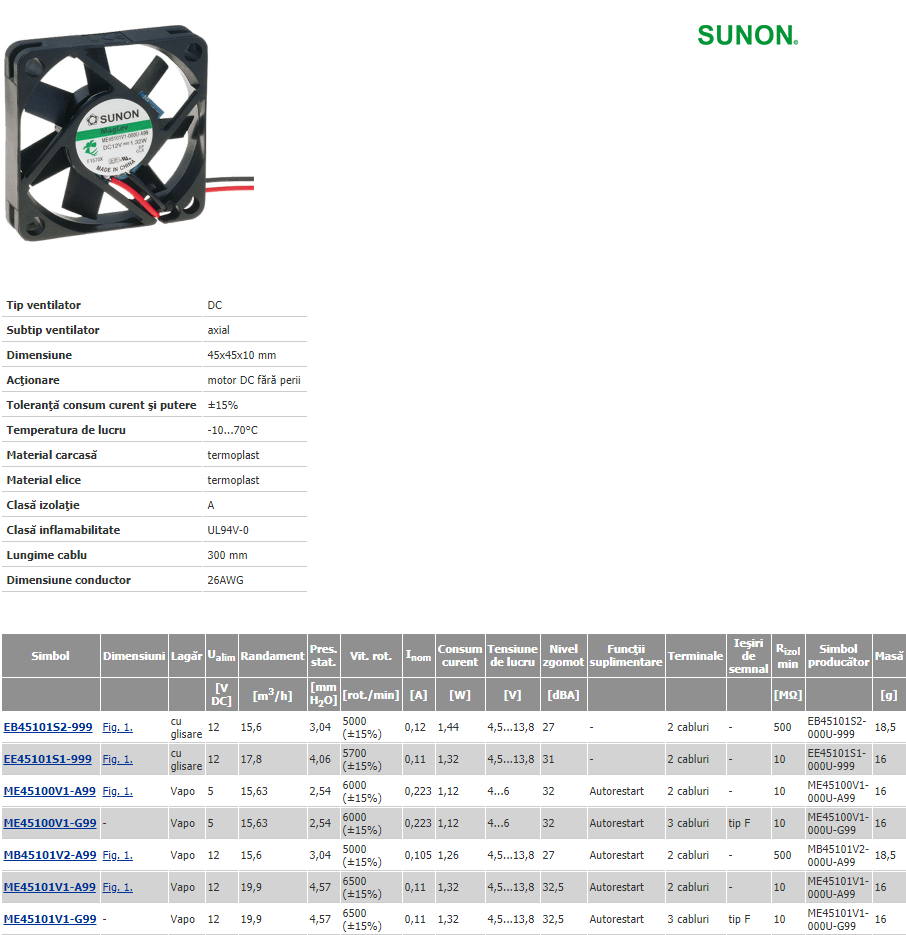Select manufacturer symbol 'MB45101V2-000U-A99' cell
The image size is (906, 935).
838,855
